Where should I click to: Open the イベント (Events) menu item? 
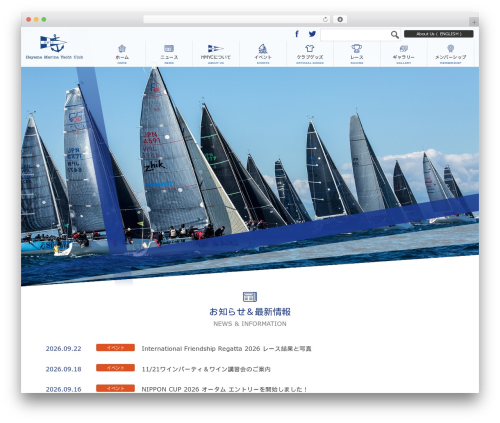263,54
